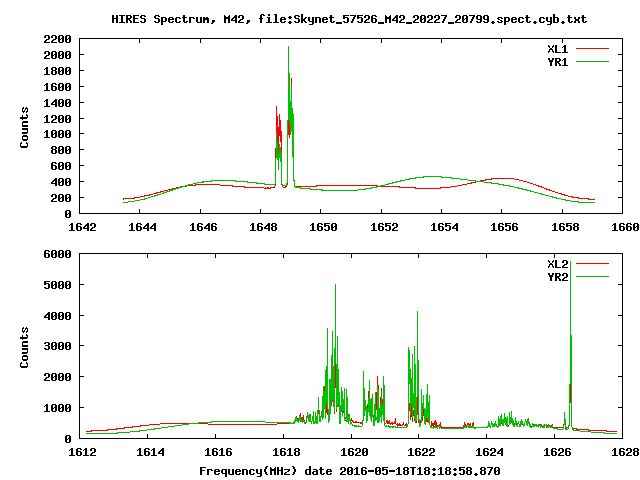Viewport: 640px width, 480px height.
Task: Click the green YR1 legend line sample
Action: pyautogui.click(x=592, y=61)
